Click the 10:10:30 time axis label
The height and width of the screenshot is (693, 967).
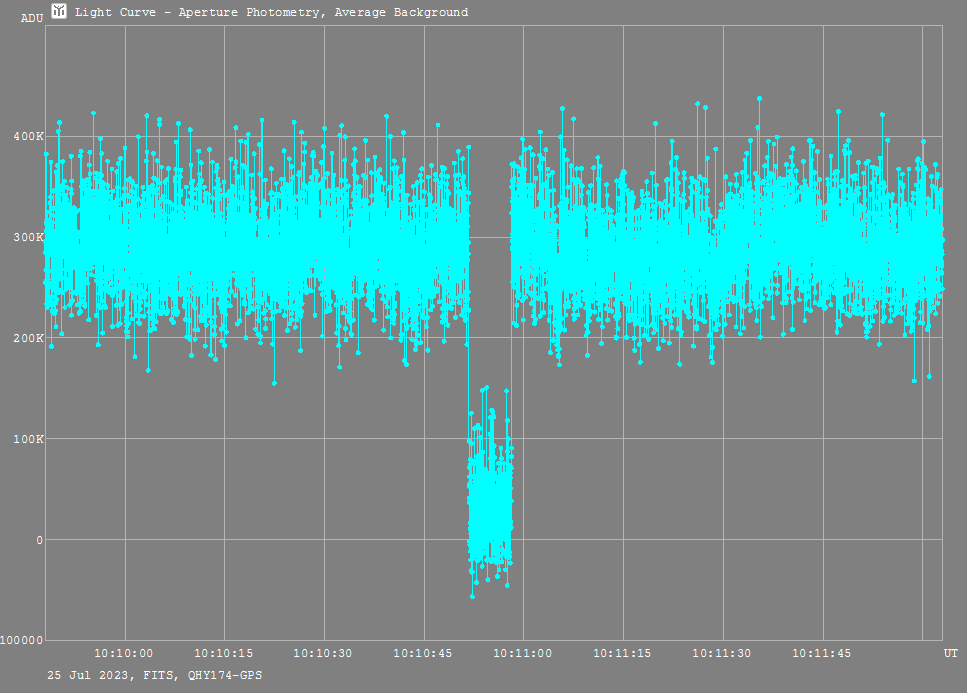tap(323, 654)
